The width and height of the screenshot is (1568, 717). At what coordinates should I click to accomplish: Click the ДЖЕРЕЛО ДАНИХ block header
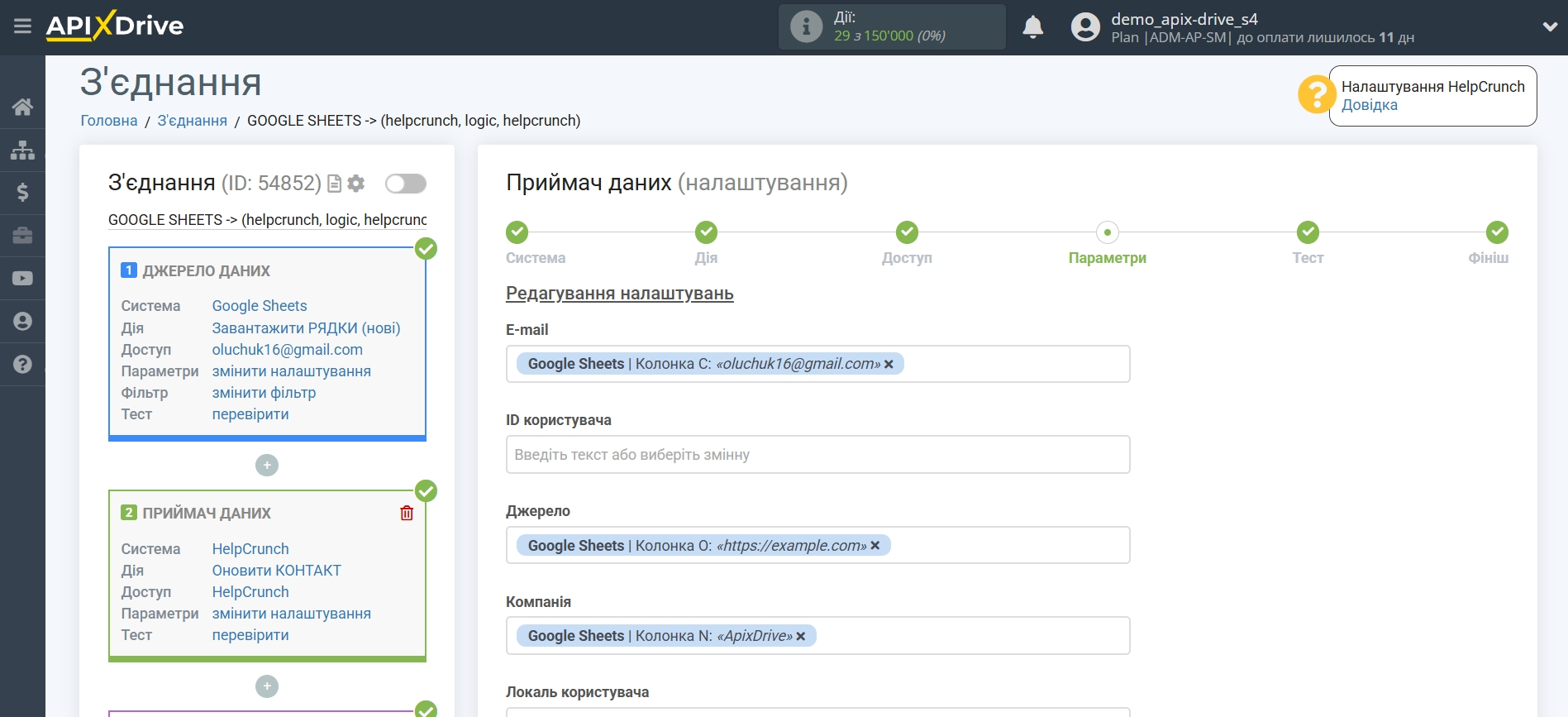click(x=206, y=271)
